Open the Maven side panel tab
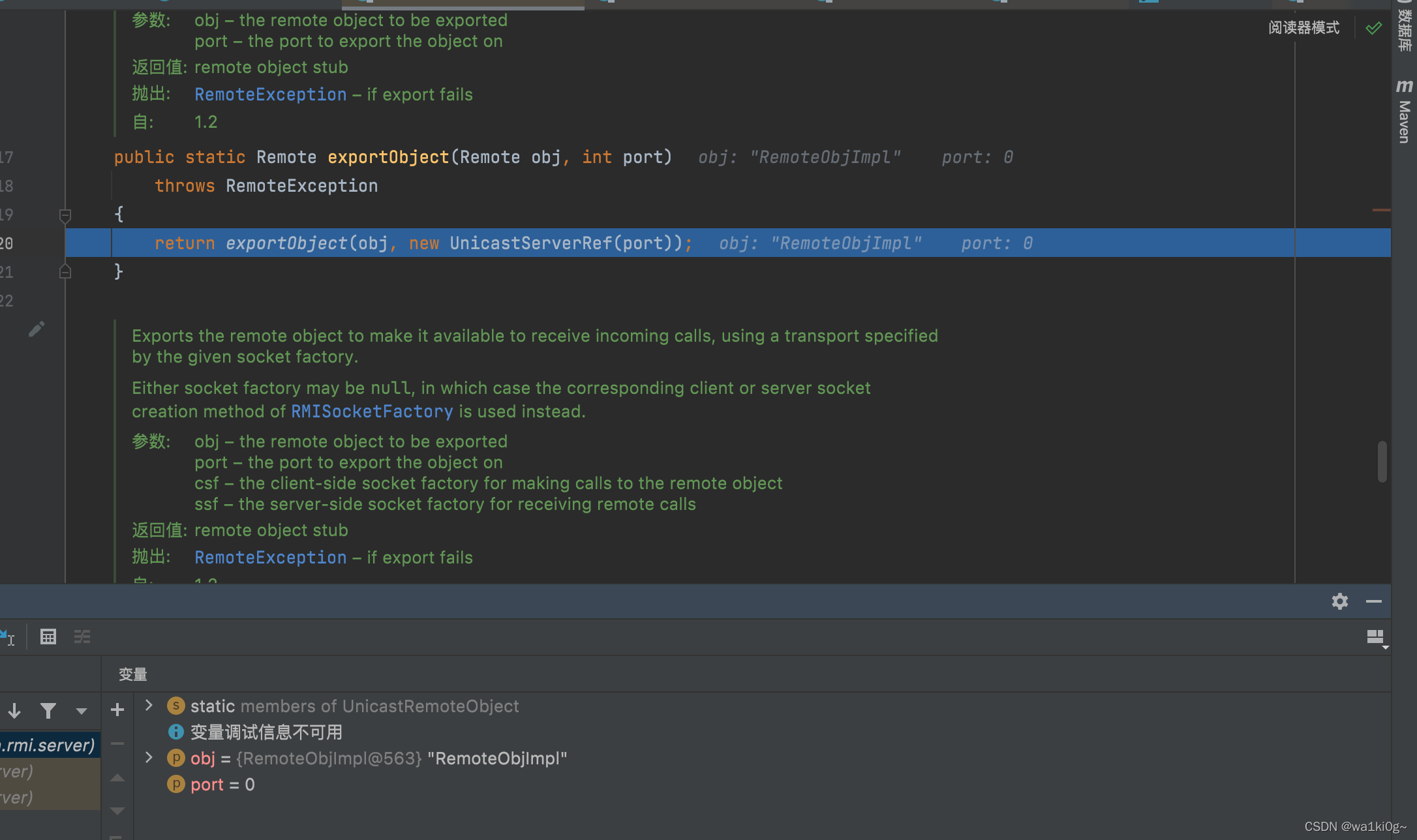This screenshot has width=1417, height=840. (1404, 111)
